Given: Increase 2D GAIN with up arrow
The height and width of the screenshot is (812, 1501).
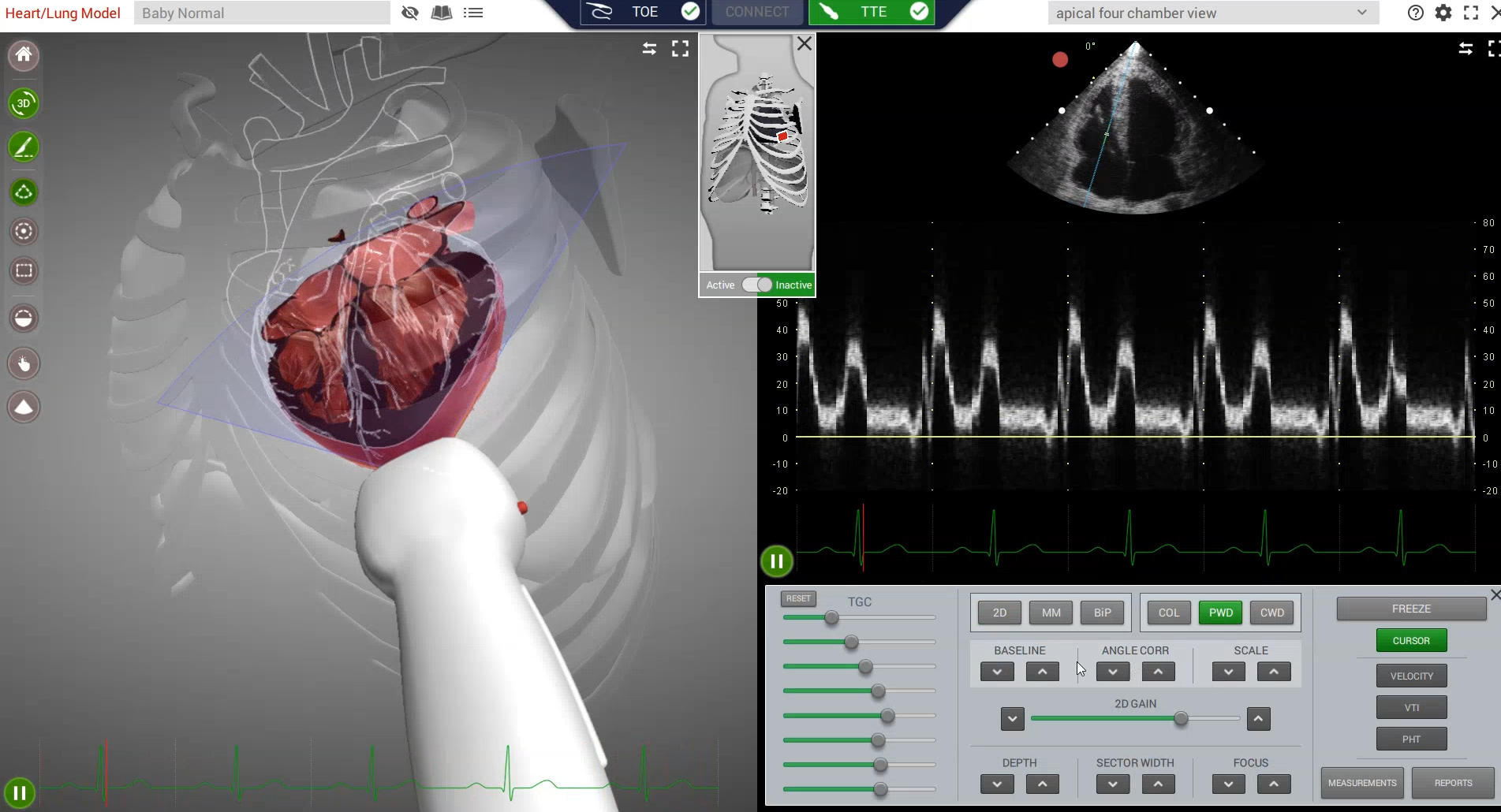Looking at the screenshot, I should coord(1259,719).
